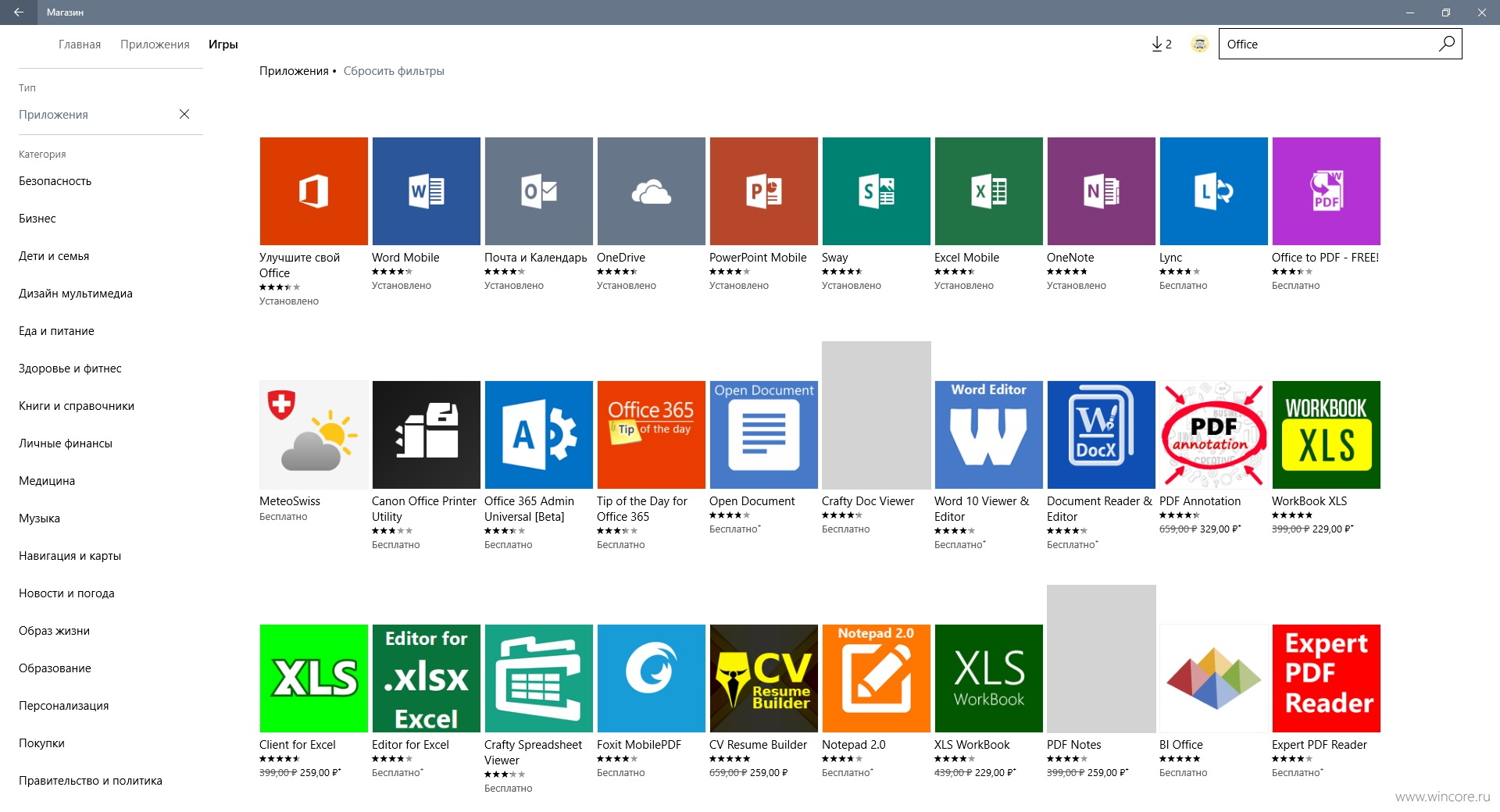The height and width of the screenshot is (812, 1500).
Task: Filter by Безопасность category
Action: (x=55, y=181)
